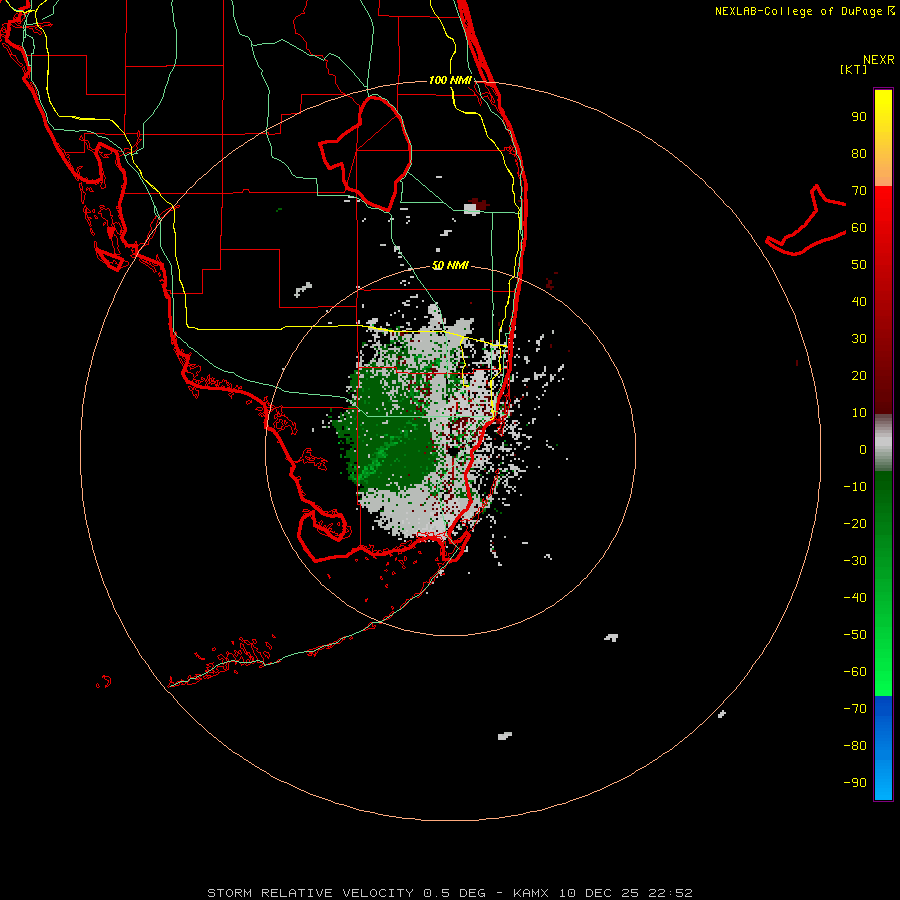Select the -50 value on the velocity scale
The width and height of the screenshot is (900, 900).
[855, 635]
